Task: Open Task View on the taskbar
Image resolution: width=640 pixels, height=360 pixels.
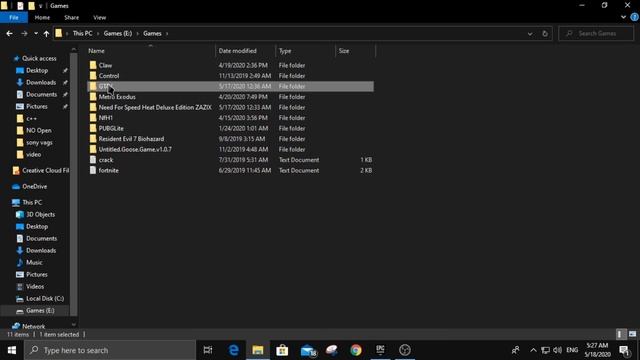Action: click(208, 350)
